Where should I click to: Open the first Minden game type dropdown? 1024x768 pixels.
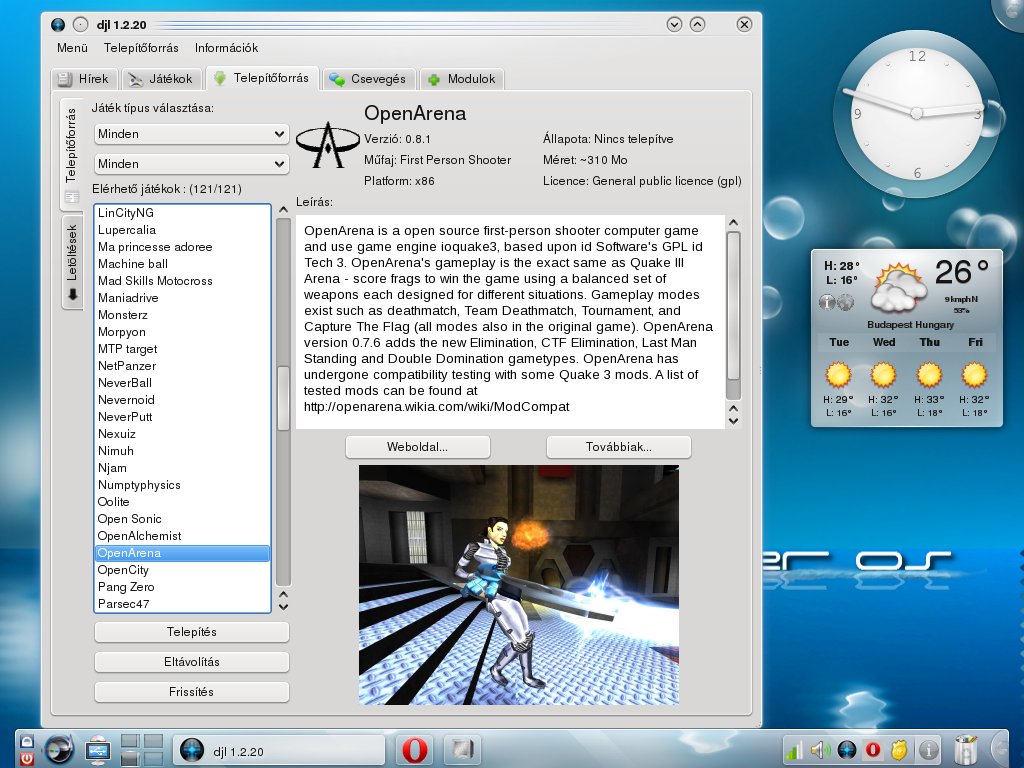[191, 134]
